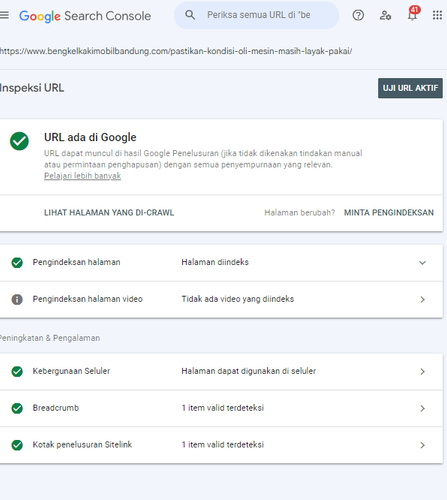Click the search magnifier icon
This screenshot has height=500, width=447.
[190, 15]
